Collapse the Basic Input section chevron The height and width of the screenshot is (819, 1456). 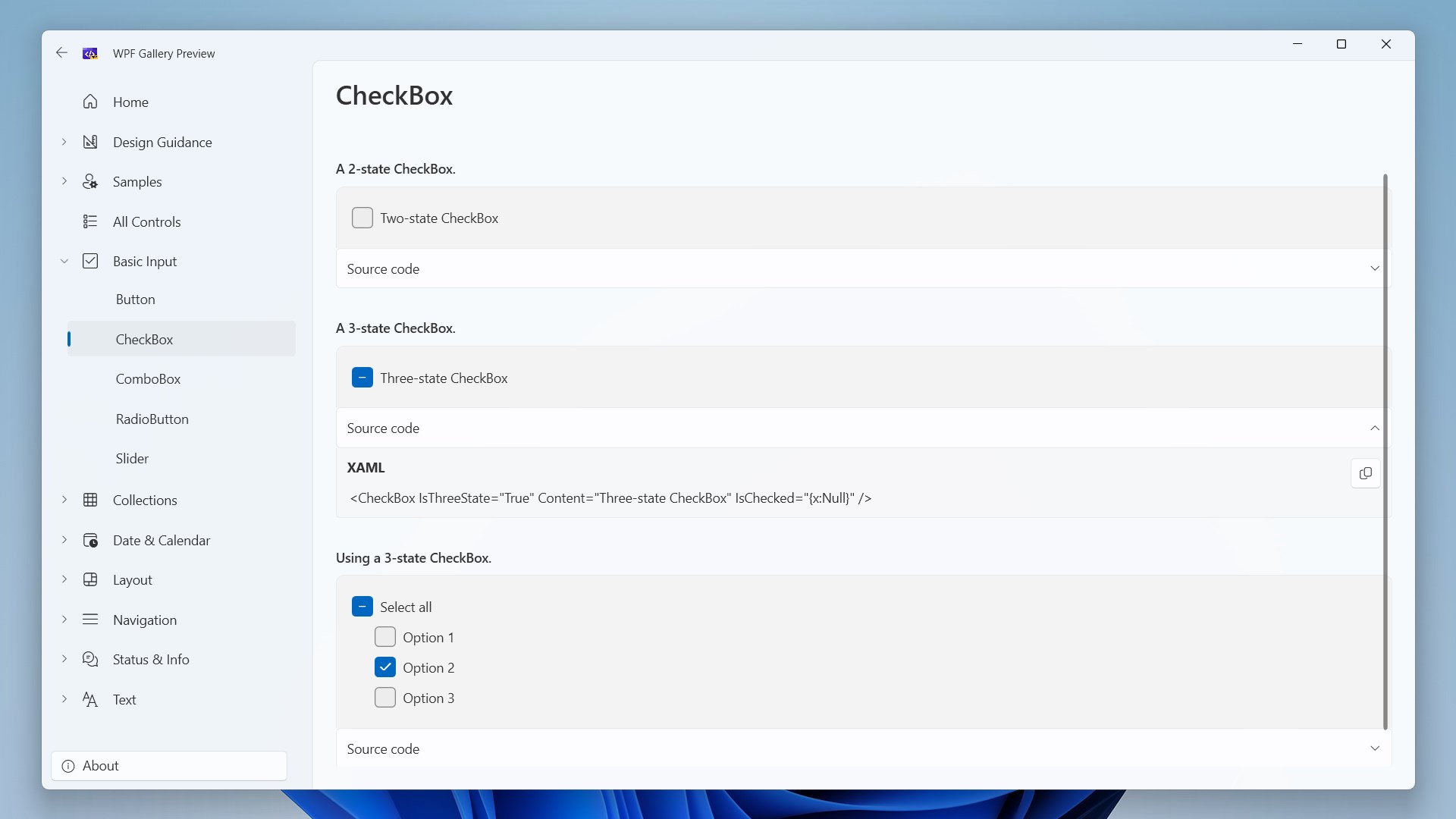click(64, 262)
